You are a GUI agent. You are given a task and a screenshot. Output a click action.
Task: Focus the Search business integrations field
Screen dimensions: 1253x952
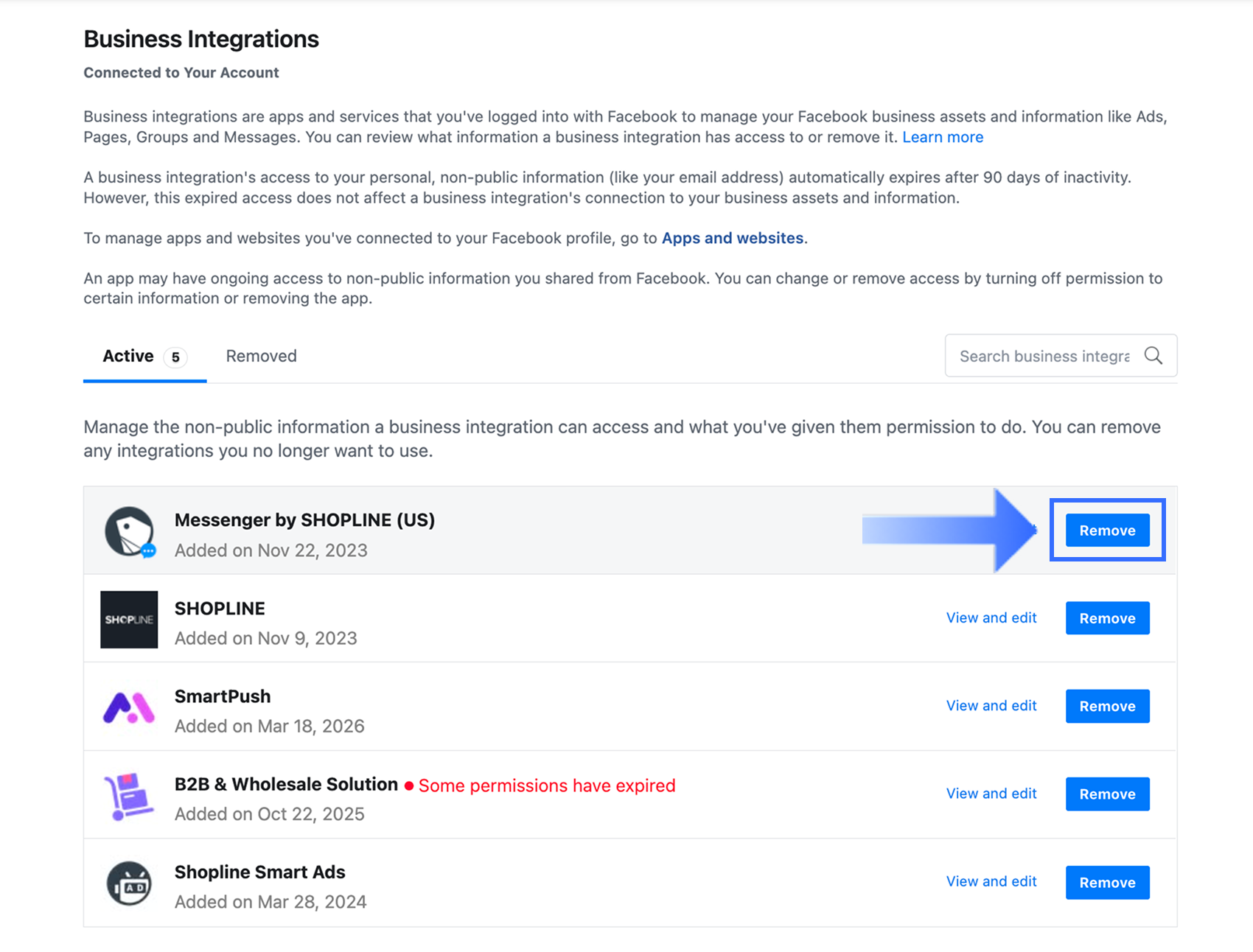[x=1061, y=356]
